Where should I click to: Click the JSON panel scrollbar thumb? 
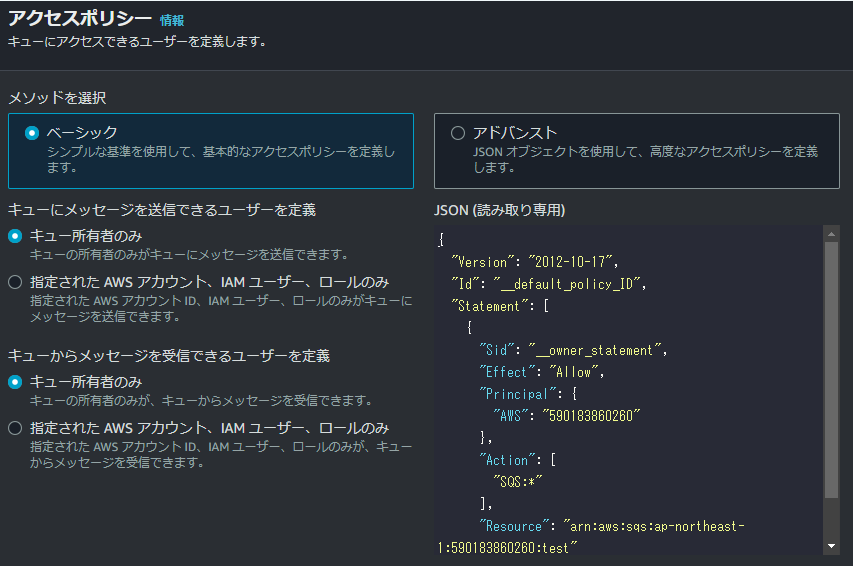coord(831,370)
